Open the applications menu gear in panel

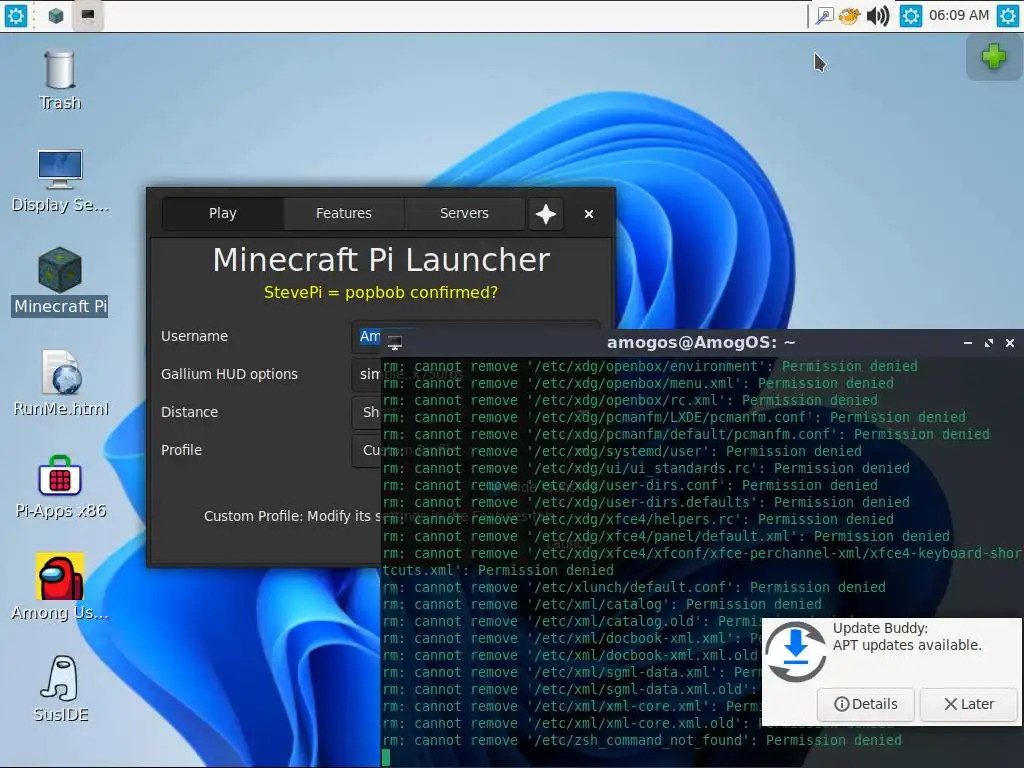pos(16,16)
